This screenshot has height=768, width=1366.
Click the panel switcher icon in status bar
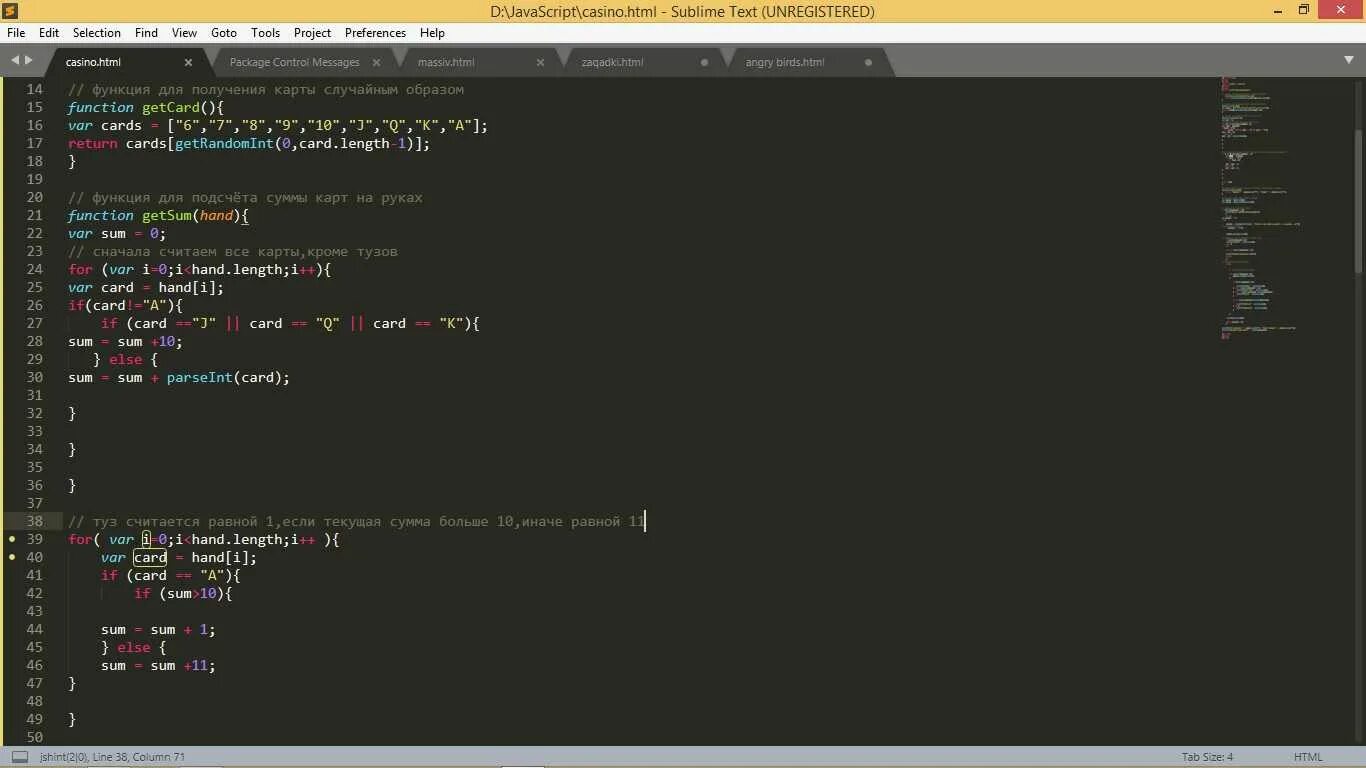pos(20,757)
